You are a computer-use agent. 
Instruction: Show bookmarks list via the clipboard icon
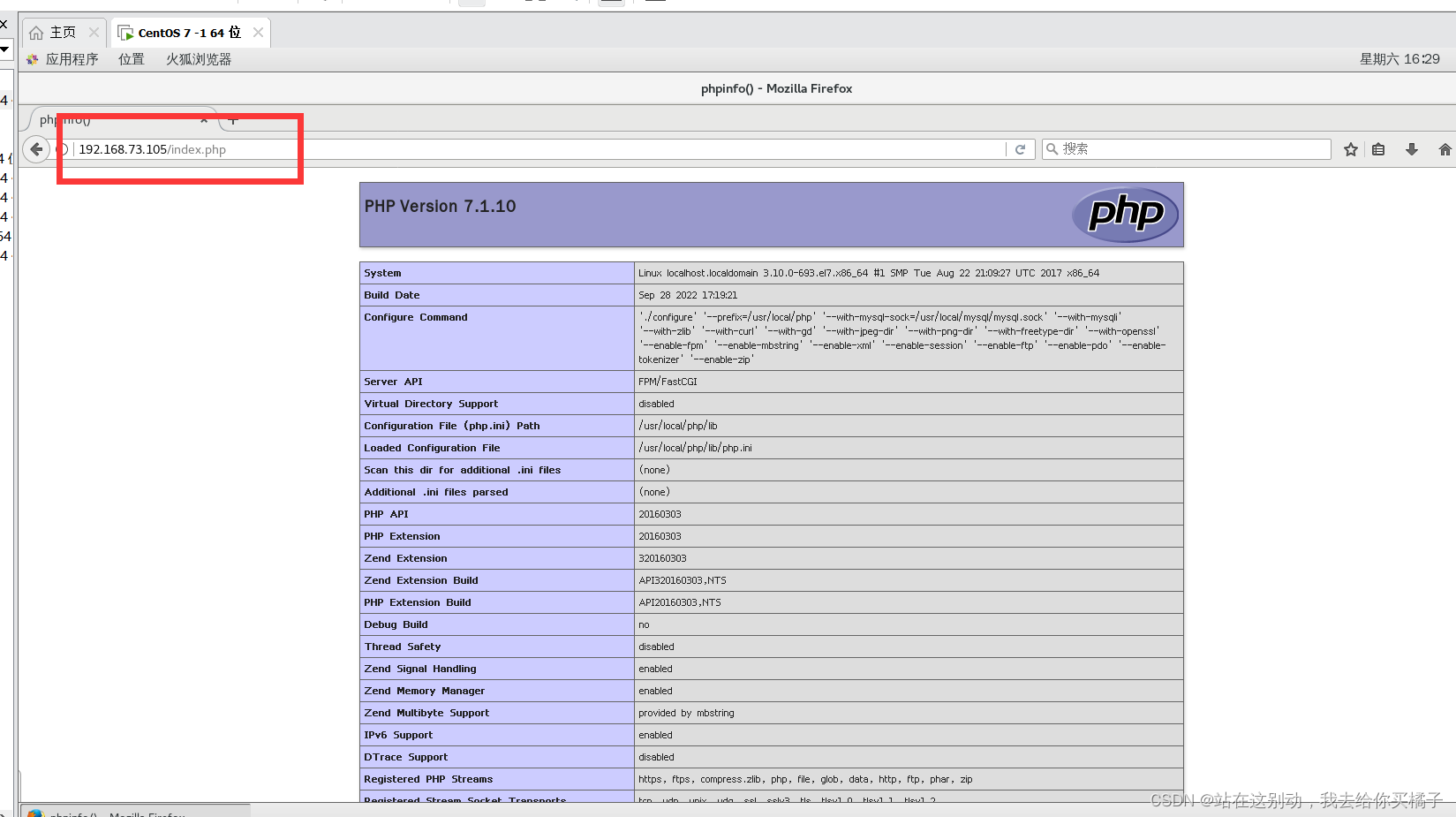(x=1378, y=148)
